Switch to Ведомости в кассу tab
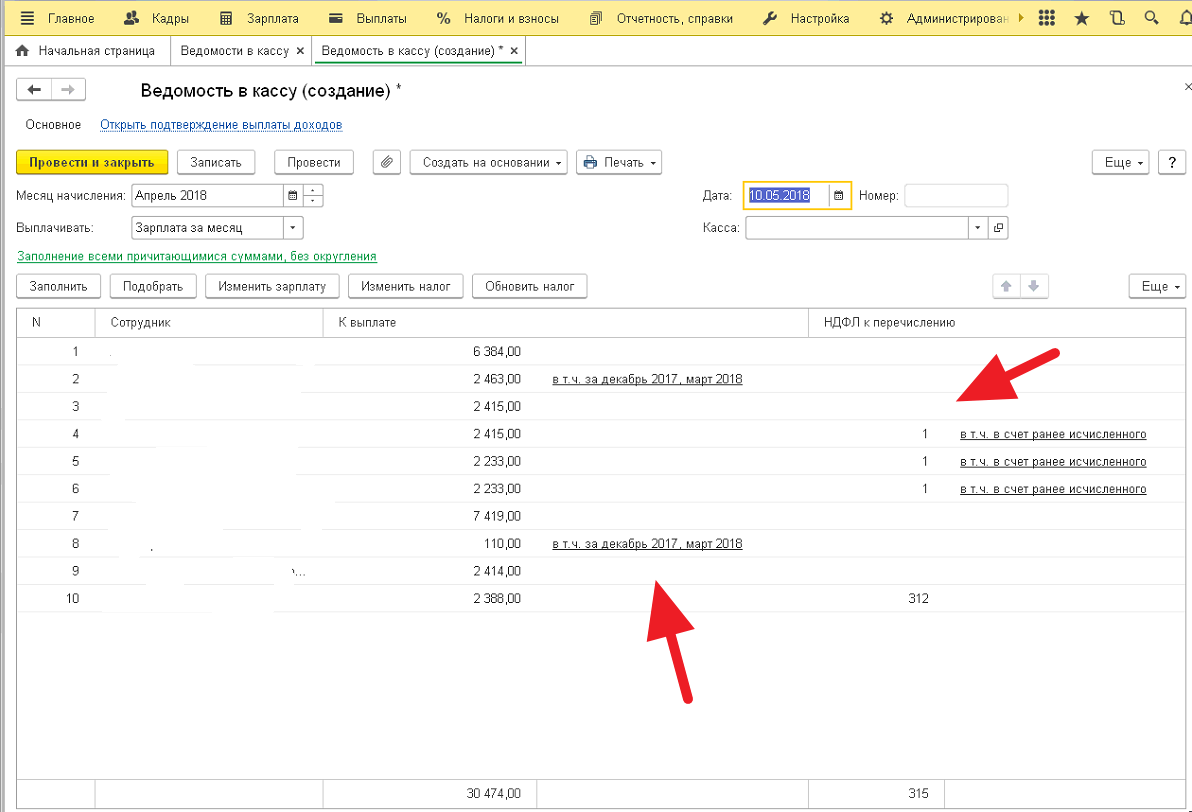The height and width of the screenshot is (812, 1192). pos(235,51)
